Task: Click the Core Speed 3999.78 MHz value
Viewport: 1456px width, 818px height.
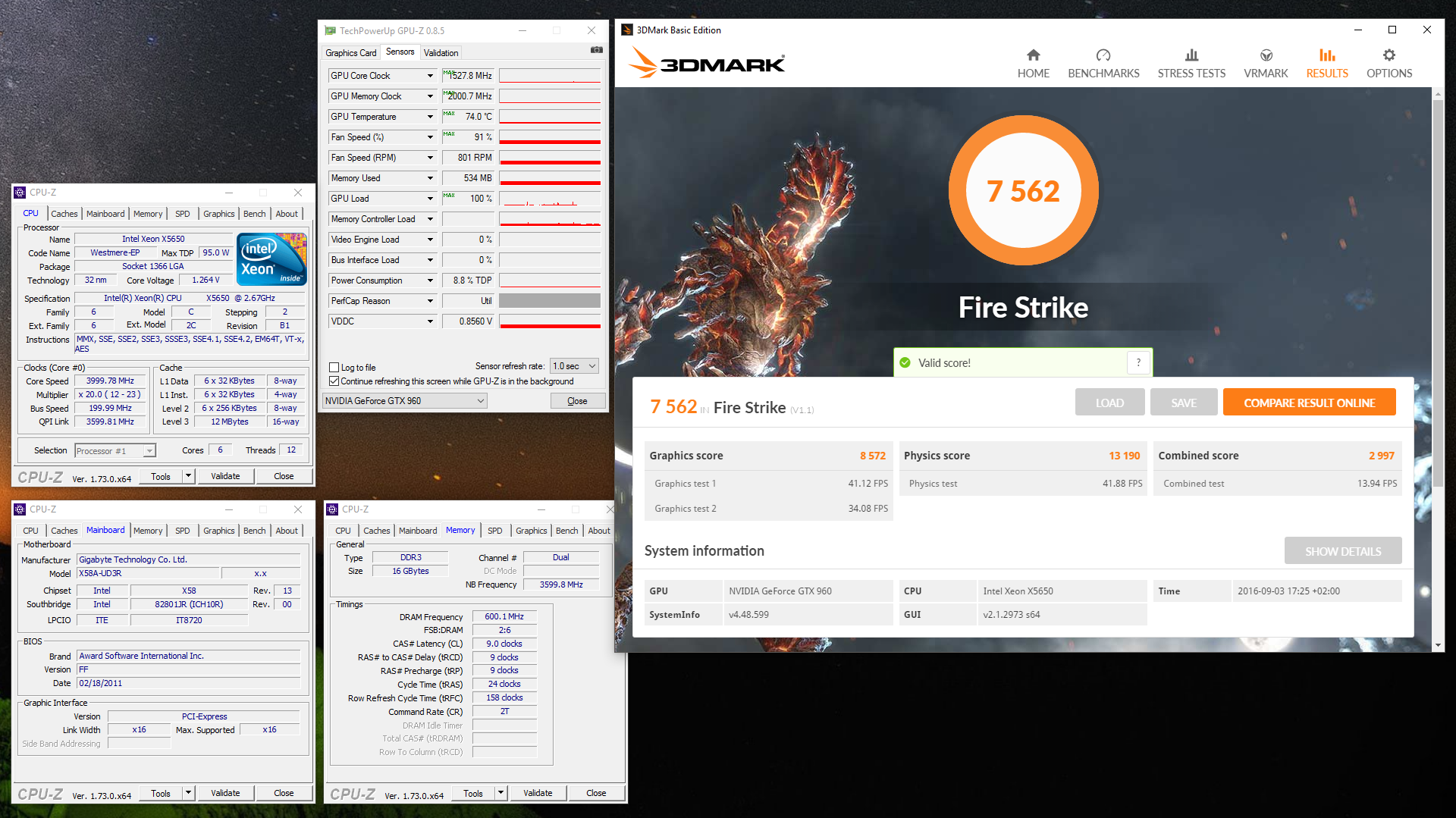Action: click(110, 381)
